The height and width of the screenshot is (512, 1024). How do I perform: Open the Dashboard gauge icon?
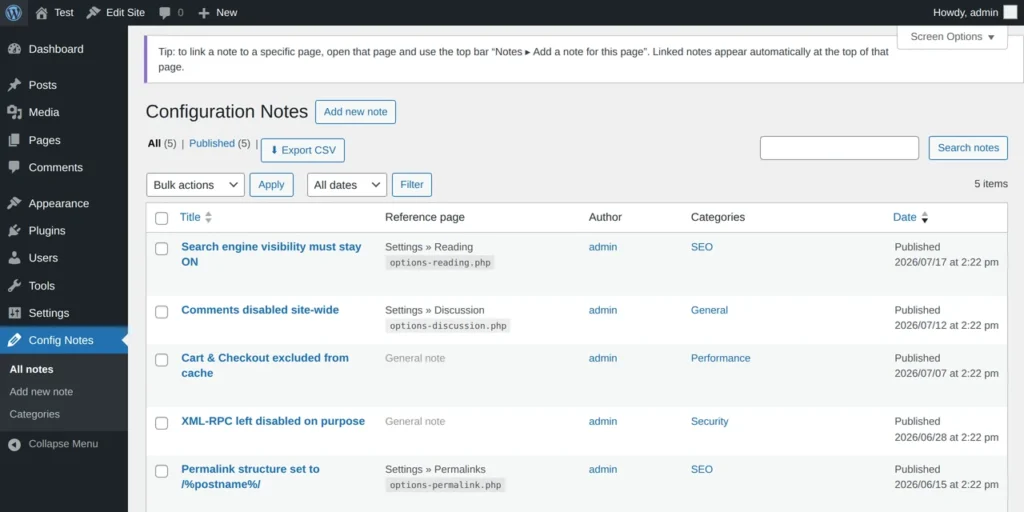tap(14, 49)
